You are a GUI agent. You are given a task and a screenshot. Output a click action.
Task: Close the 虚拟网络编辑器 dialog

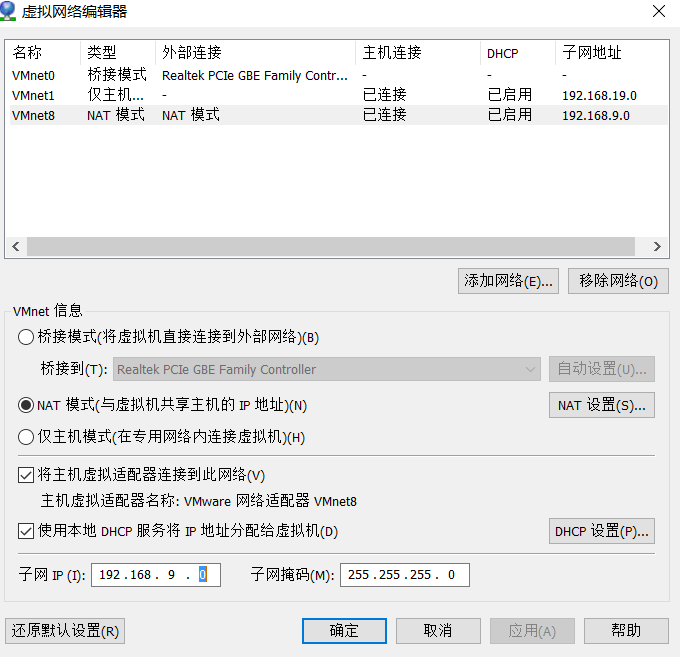[659, 11]
